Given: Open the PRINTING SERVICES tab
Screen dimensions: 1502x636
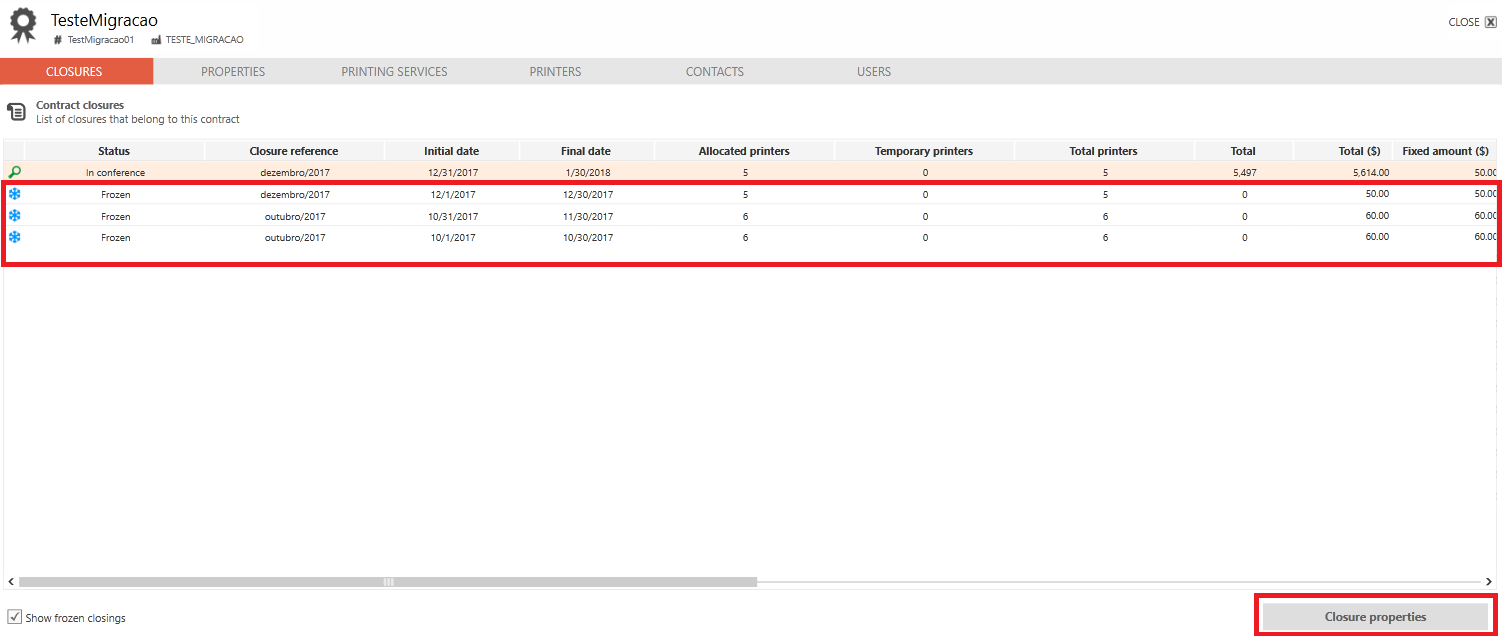Looking at the screenshot, I should tap(394, 71).
